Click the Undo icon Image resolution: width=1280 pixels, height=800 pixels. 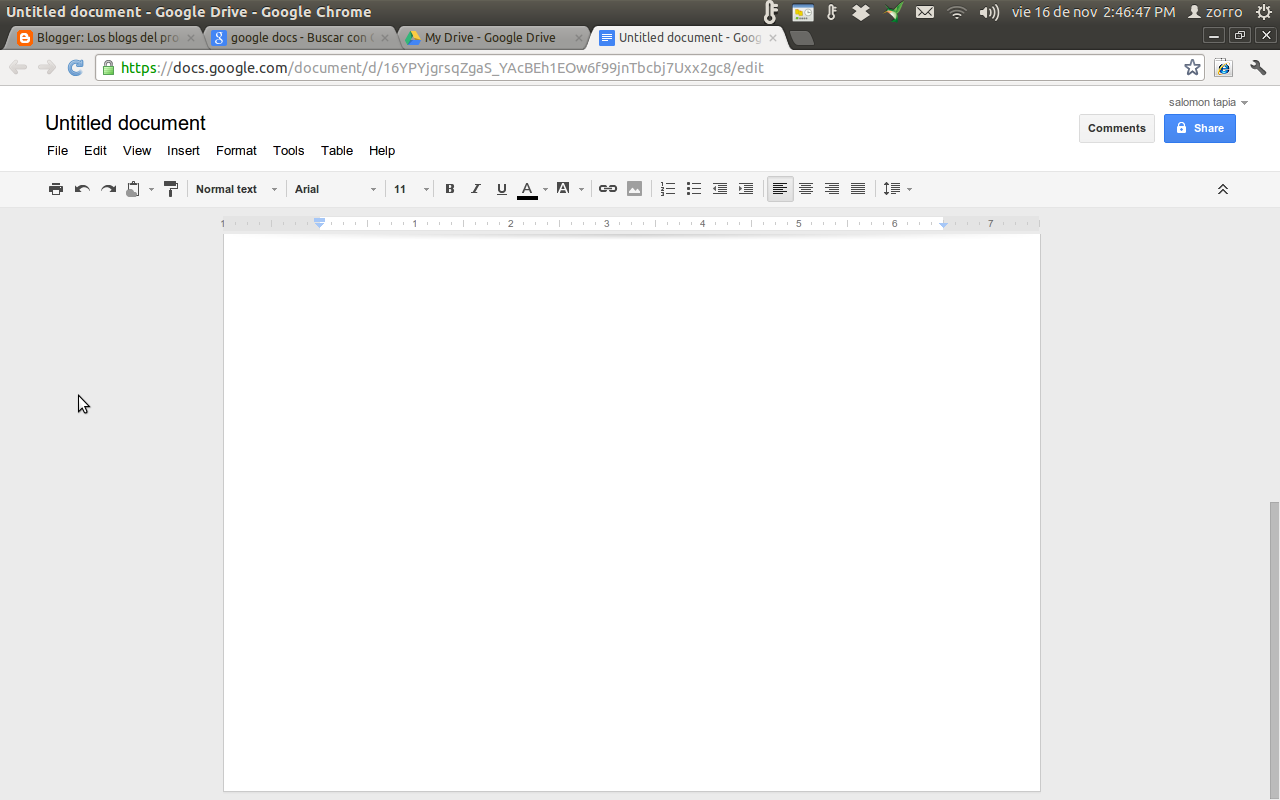[82, 188]
